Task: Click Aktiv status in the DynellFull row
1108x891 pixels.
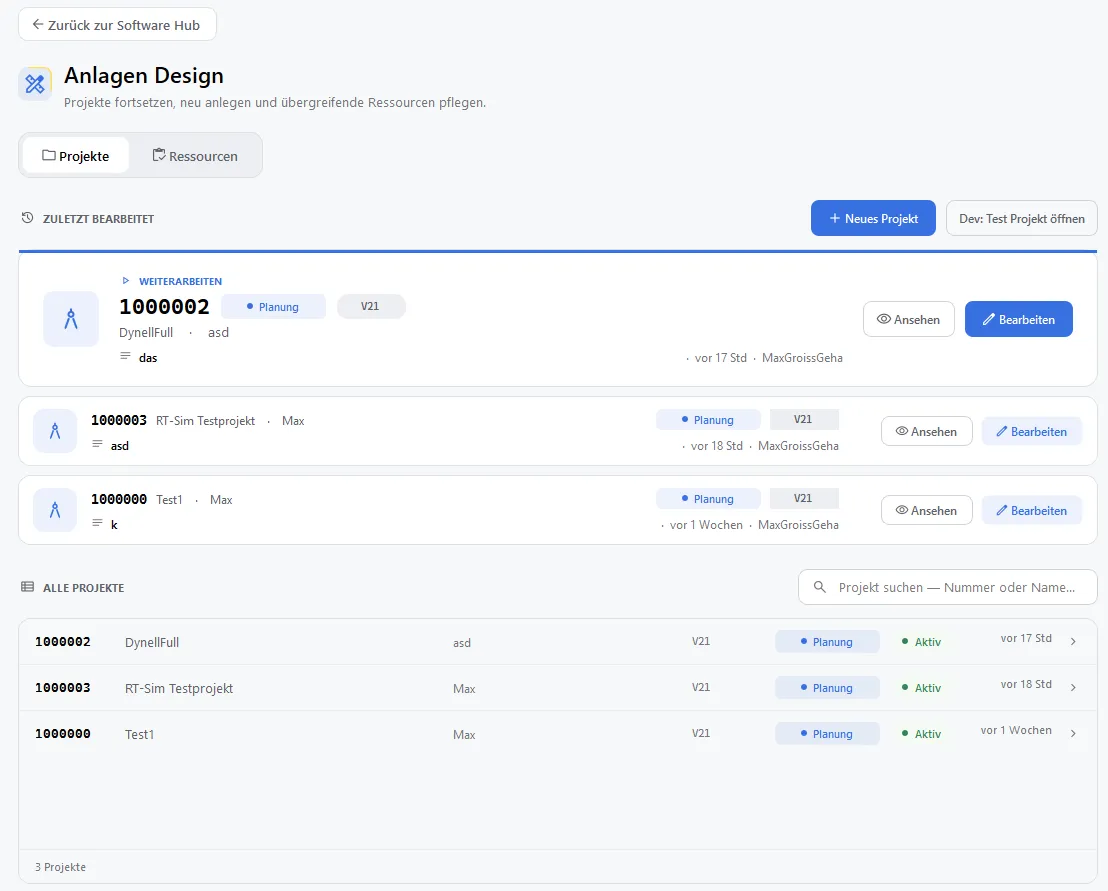Action: pos(921,642)
